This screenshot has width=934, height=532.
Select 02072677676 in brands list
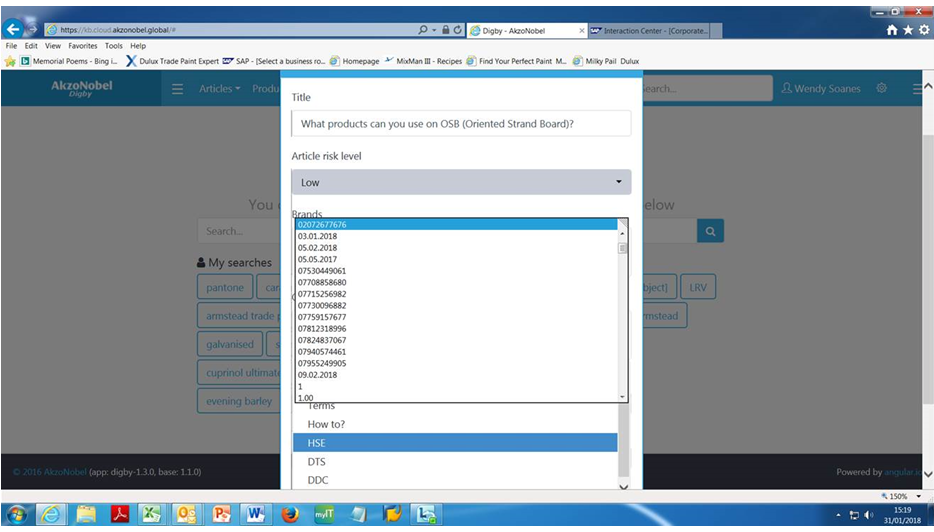(x=456, y=225)
